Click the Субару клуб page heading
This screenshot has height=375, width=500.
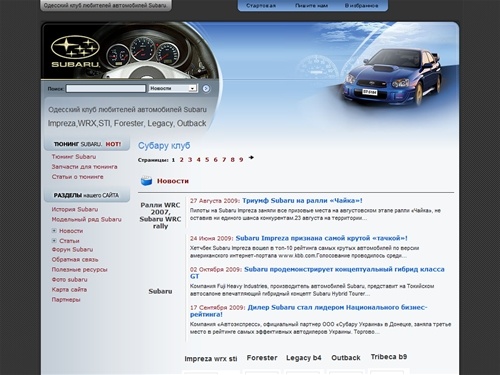click(x=164, y=146)
